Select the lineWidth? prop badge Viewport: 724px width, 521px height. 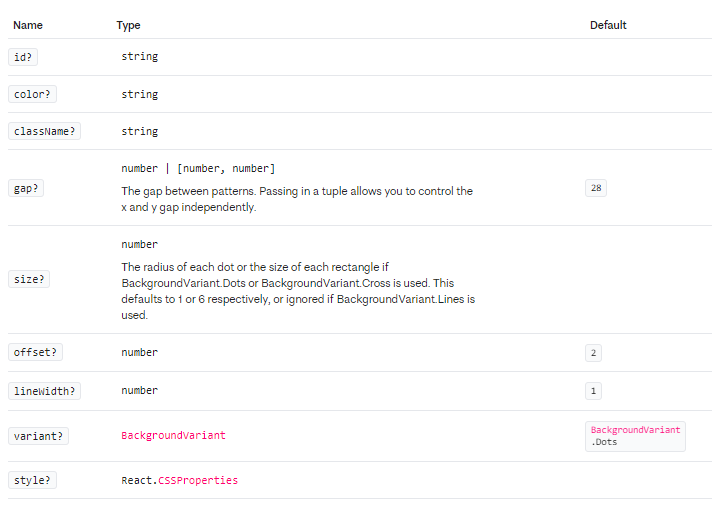click(x=44, y=390)
